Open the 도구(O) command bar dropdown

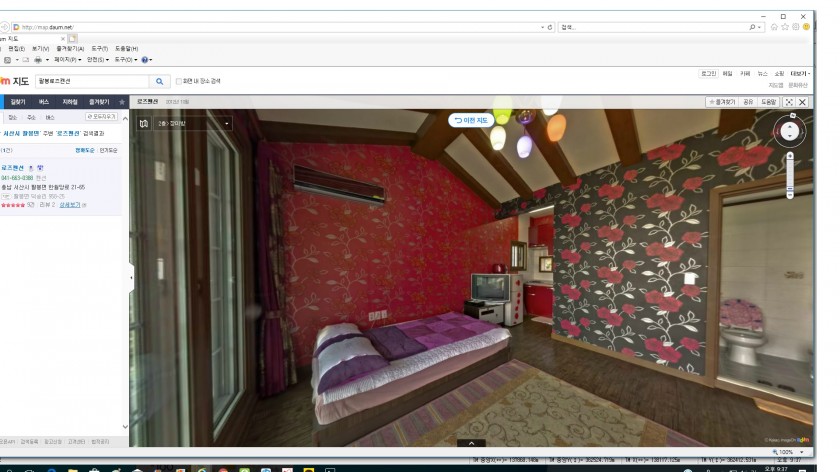pyautogui.click(x=125, y=60)
